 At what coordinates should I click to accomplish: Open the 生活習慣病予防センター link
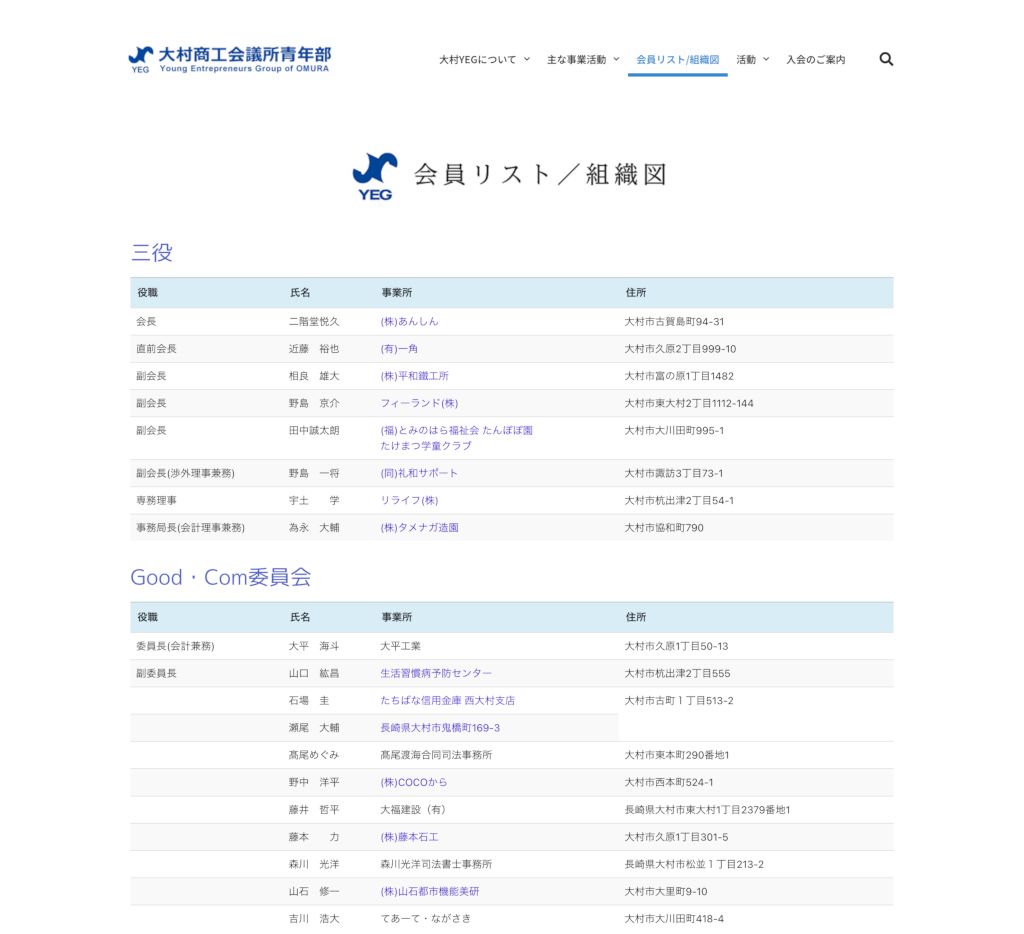click(436, 673)
